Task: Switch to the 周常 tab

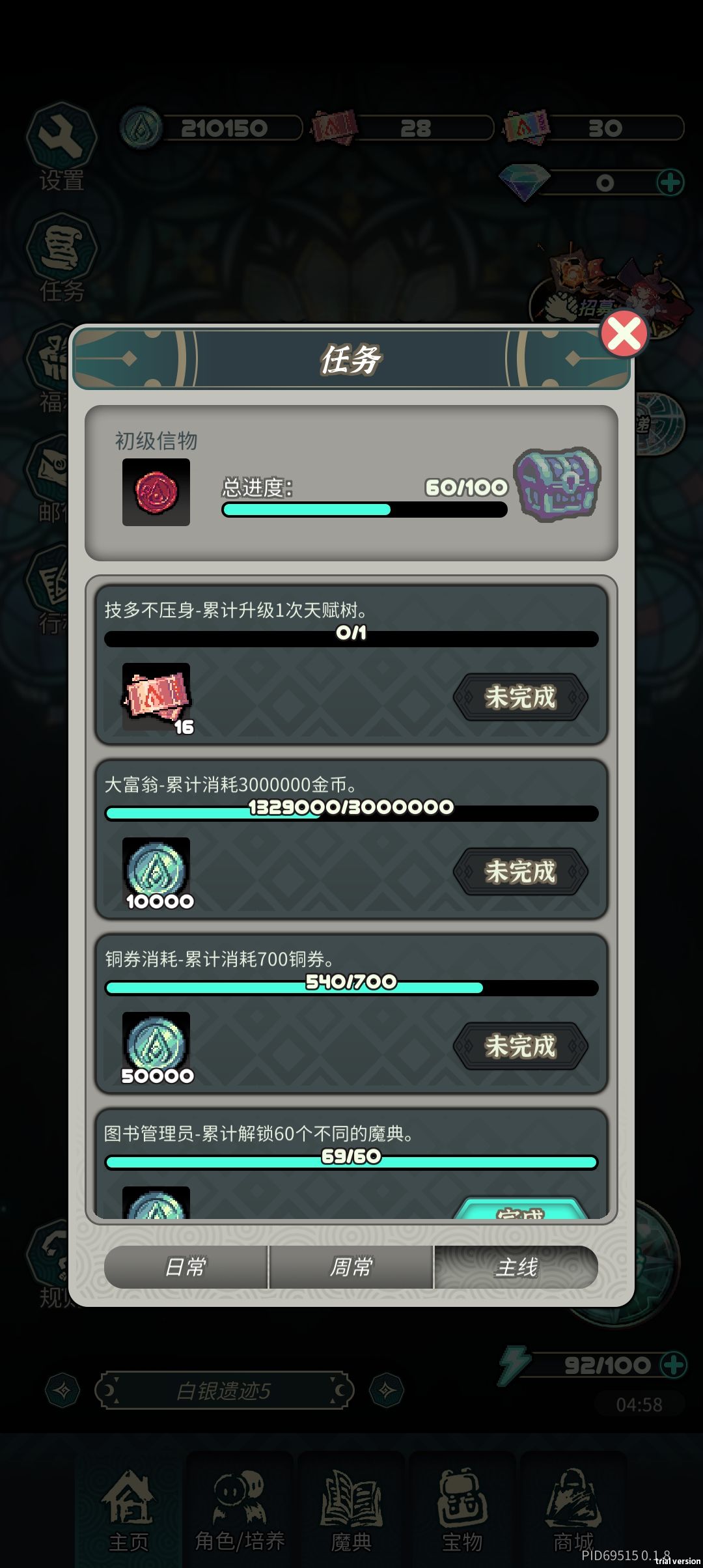Action: click(x=351, y=1267)
